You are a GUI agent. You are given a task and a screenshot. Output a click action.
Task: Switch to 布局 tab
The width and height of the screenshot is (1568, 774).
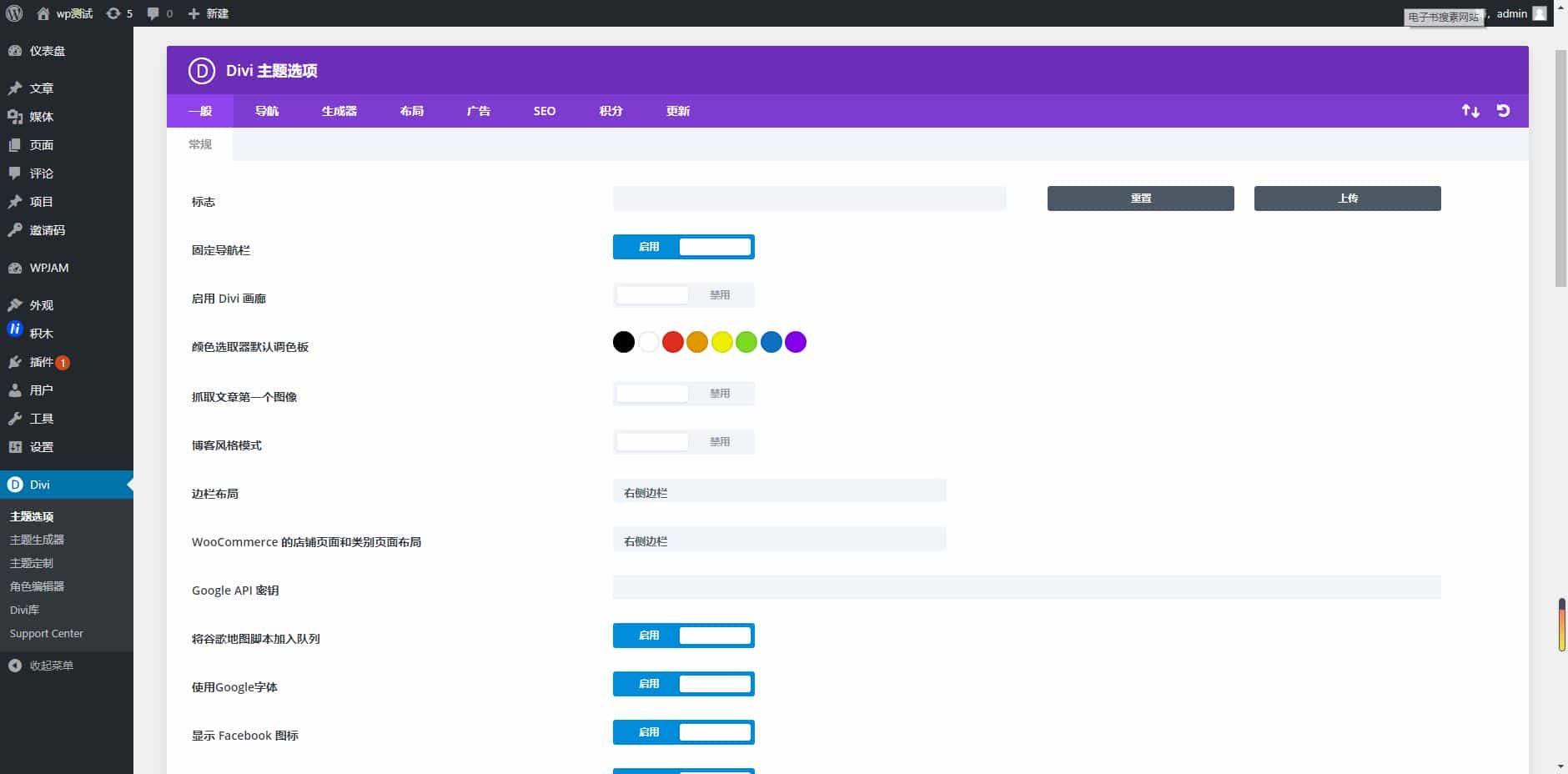tap(412, 111)
